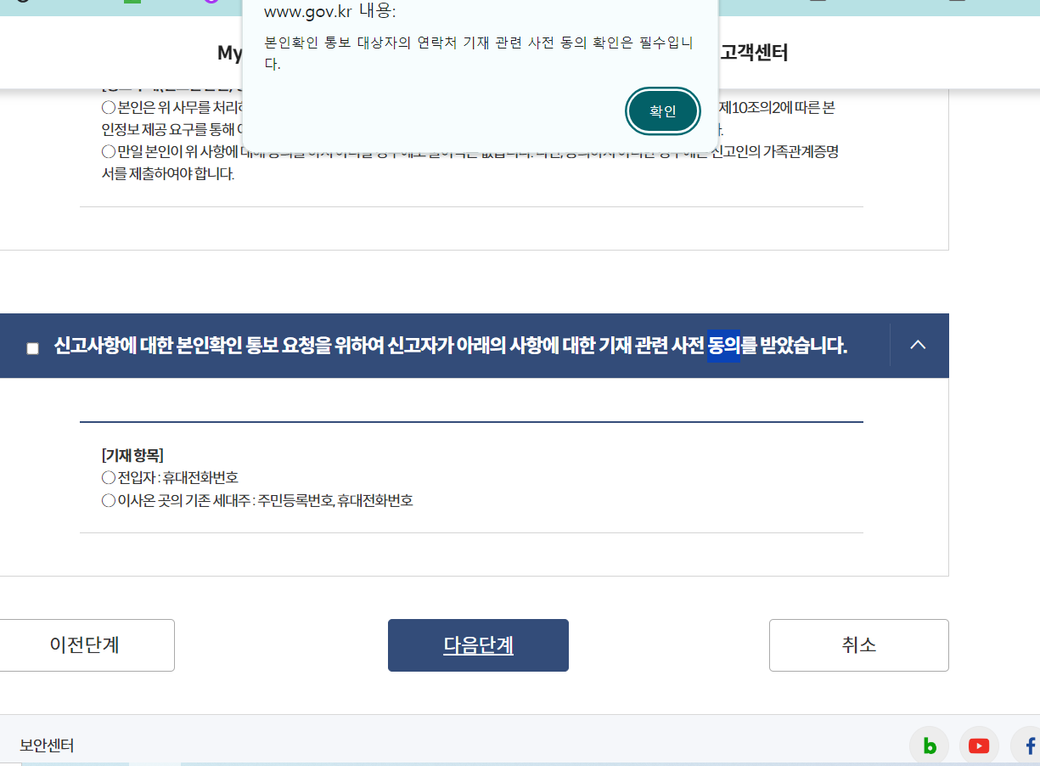This screenshot has height=766, width=1040.
Task: Open the Facebook icon in the footer
Action: (x=1028, y=745)
